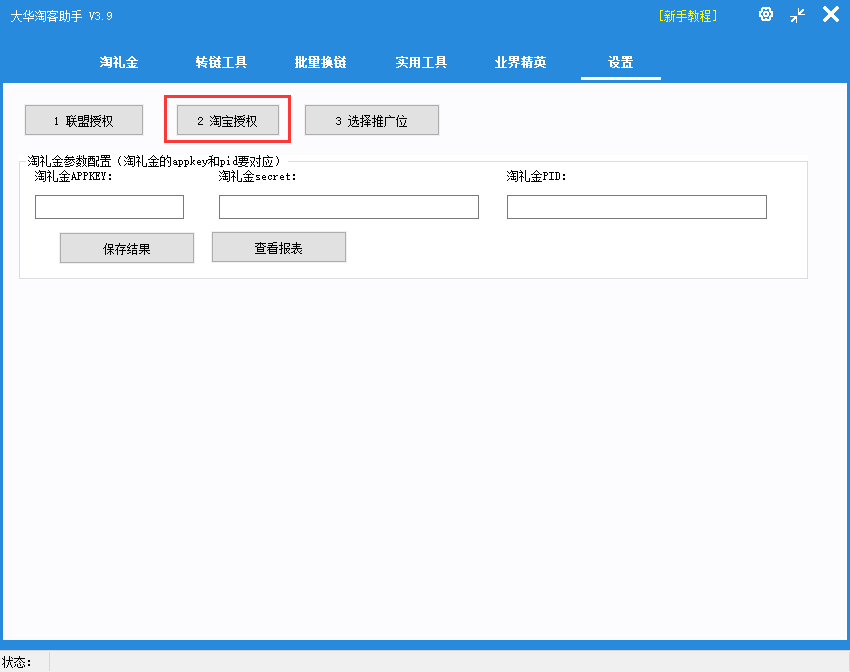850x672 pixels.
Task: Click the 状态 label in status bar
Action: (x=17, y=662)
